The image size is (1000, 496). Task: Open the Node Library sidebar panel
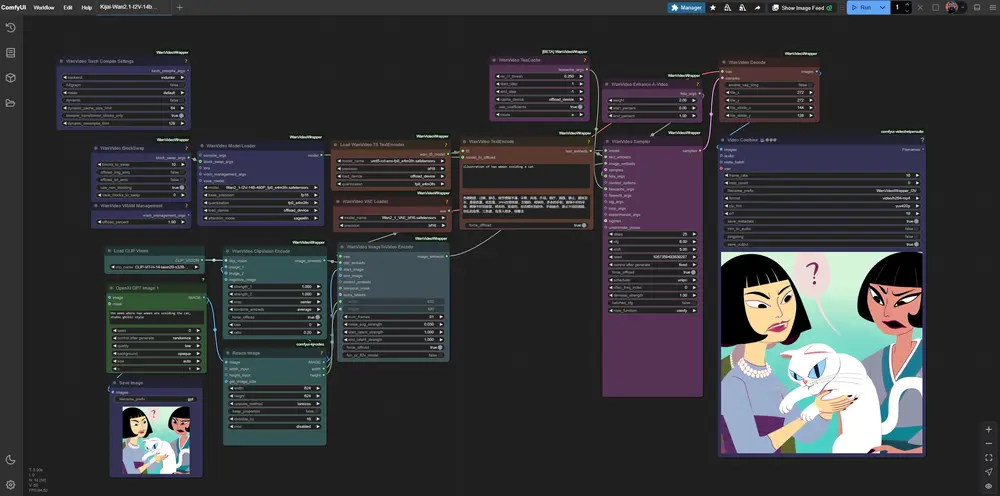coord(10,53)
